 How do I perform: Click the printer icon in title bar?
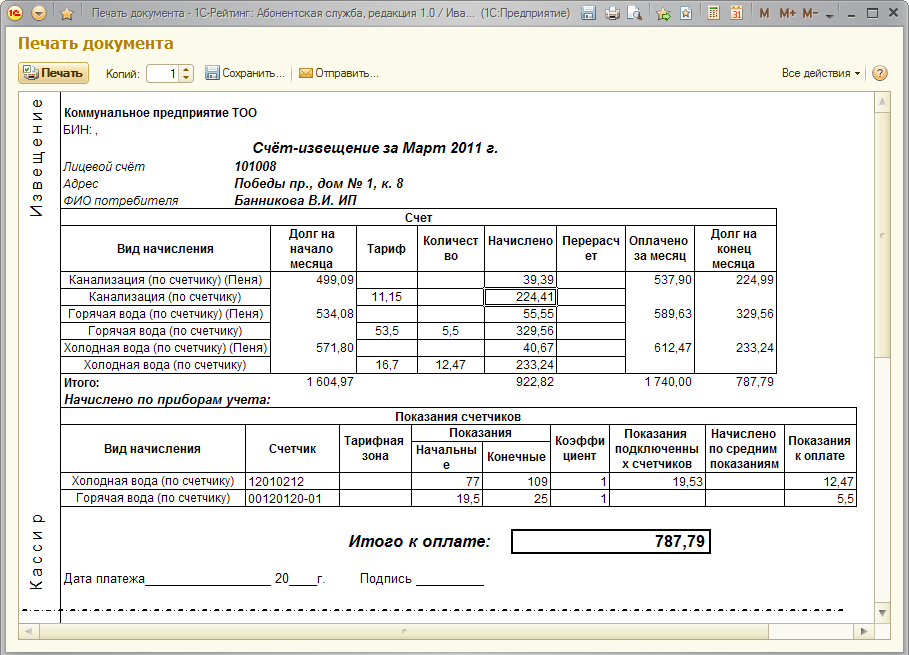pos(612,13)
